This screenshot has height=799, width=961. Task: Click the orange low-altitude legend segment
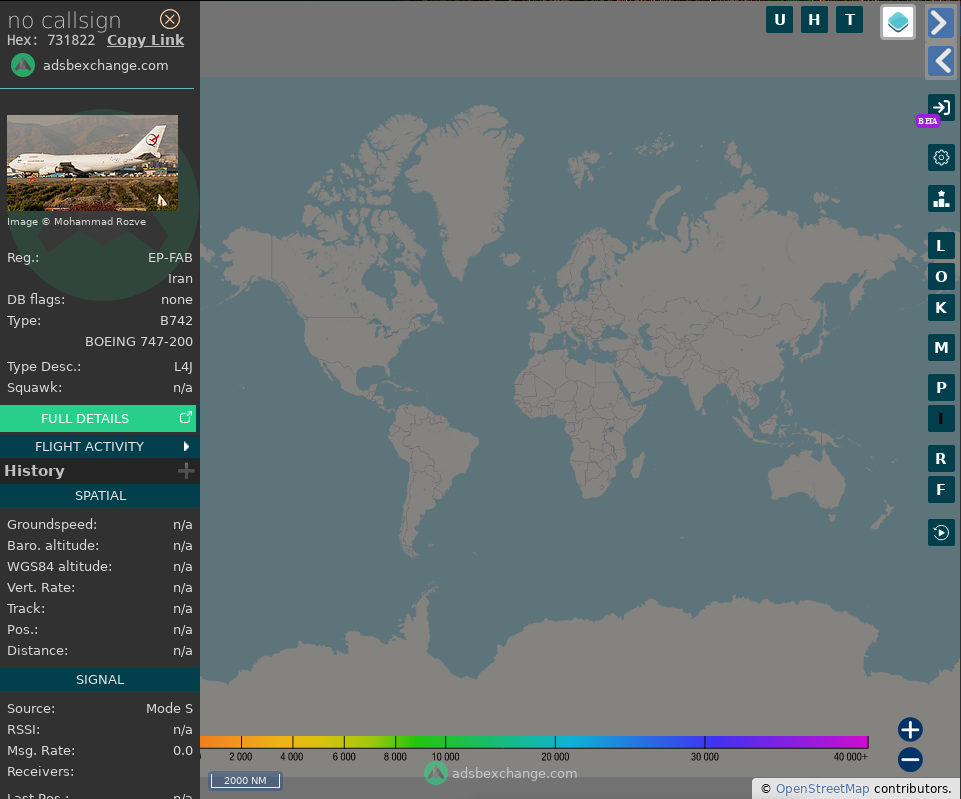click(221, 742)
